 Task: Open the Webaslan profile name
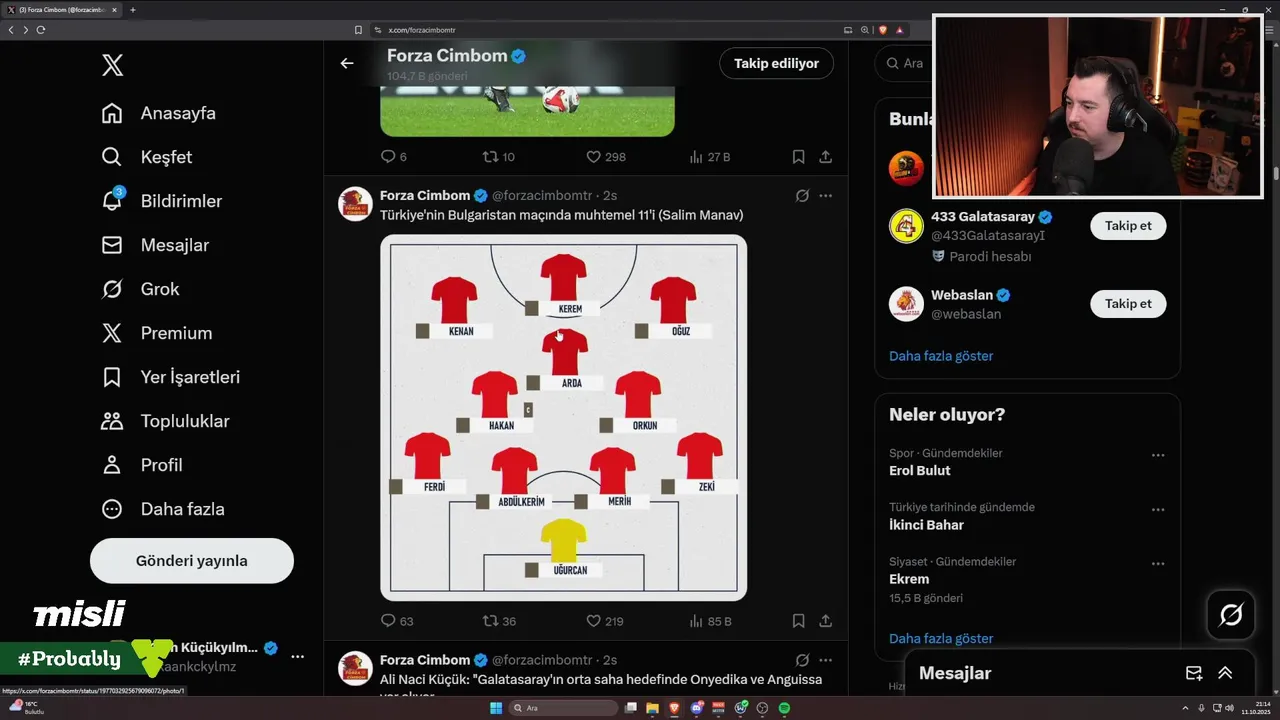click(962, 295)
